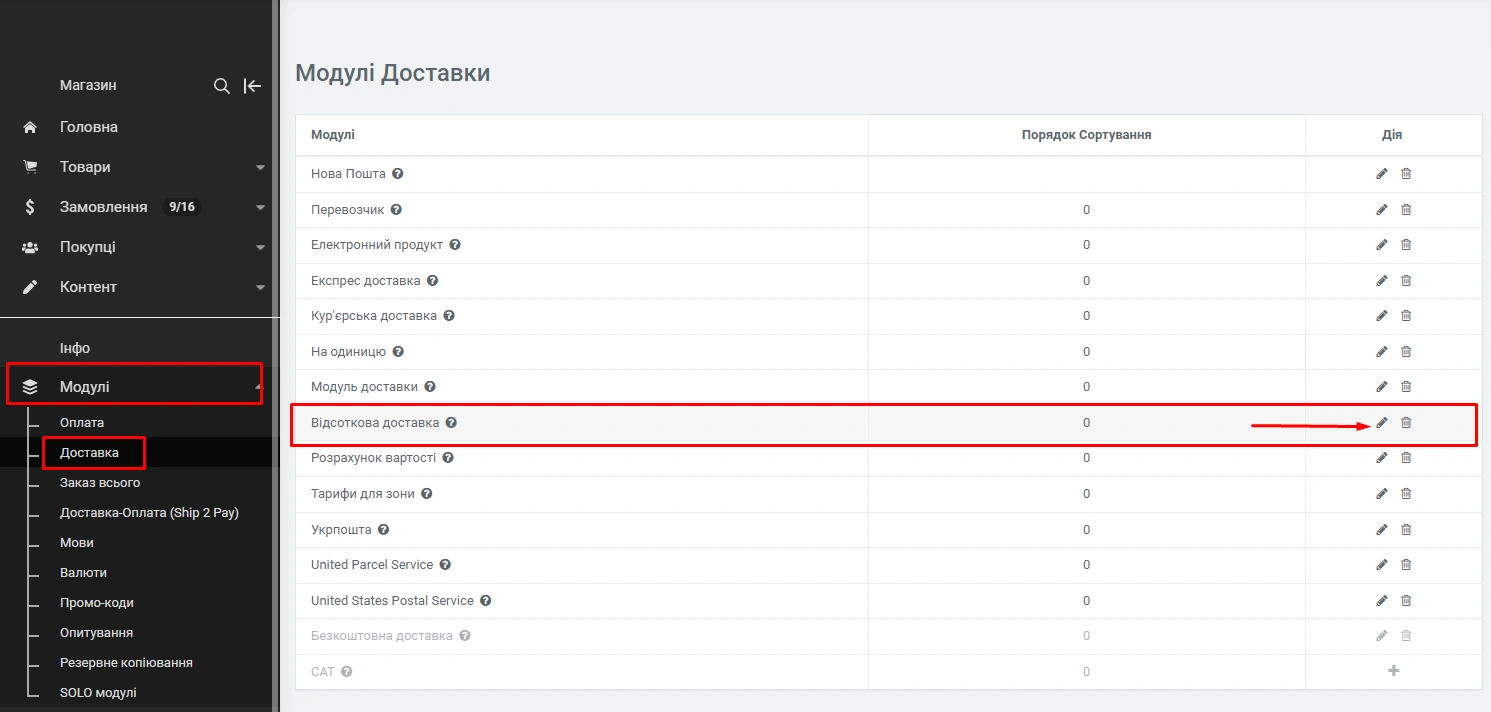Open the sidebar search magnifier icon

click(222, 86)
